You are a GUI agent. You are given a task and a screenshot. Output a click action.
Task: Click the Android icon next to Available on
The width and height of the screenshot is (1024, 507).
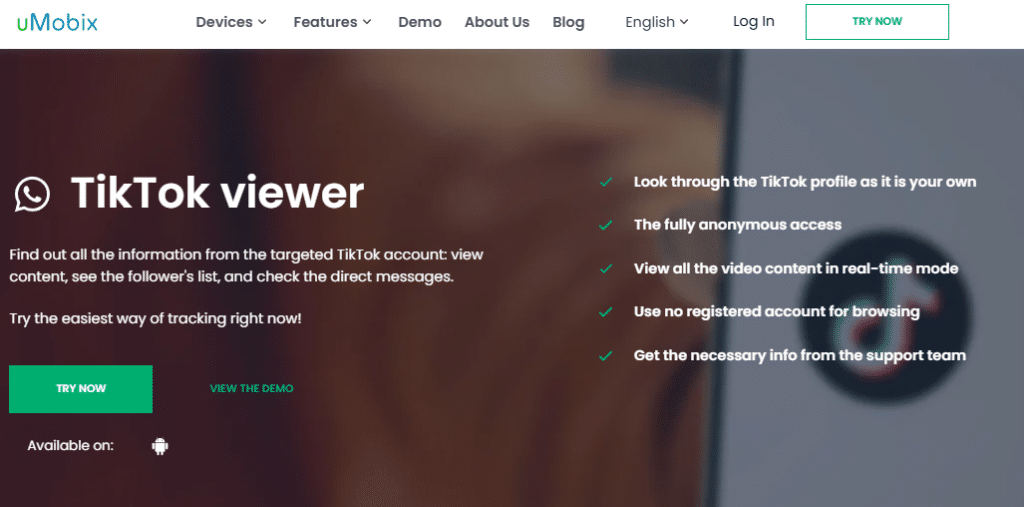[160, 446]
